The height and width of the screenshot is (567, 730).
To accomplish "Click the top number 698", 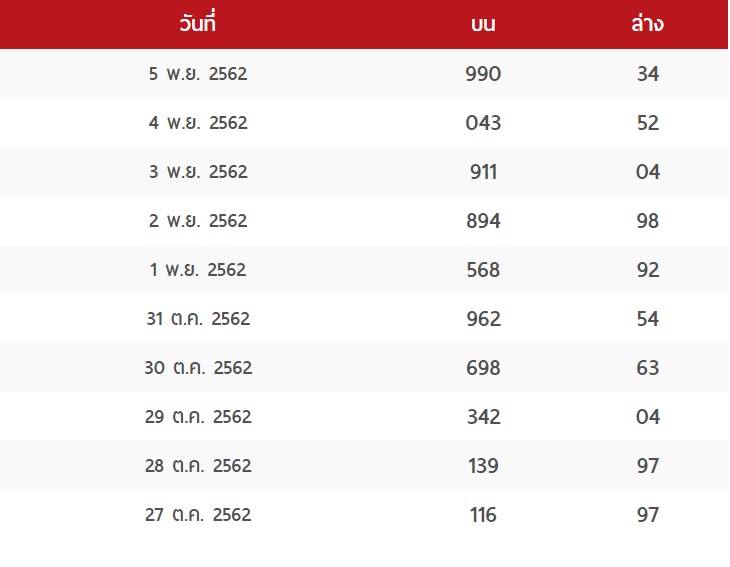I will (x=483, y=368).
